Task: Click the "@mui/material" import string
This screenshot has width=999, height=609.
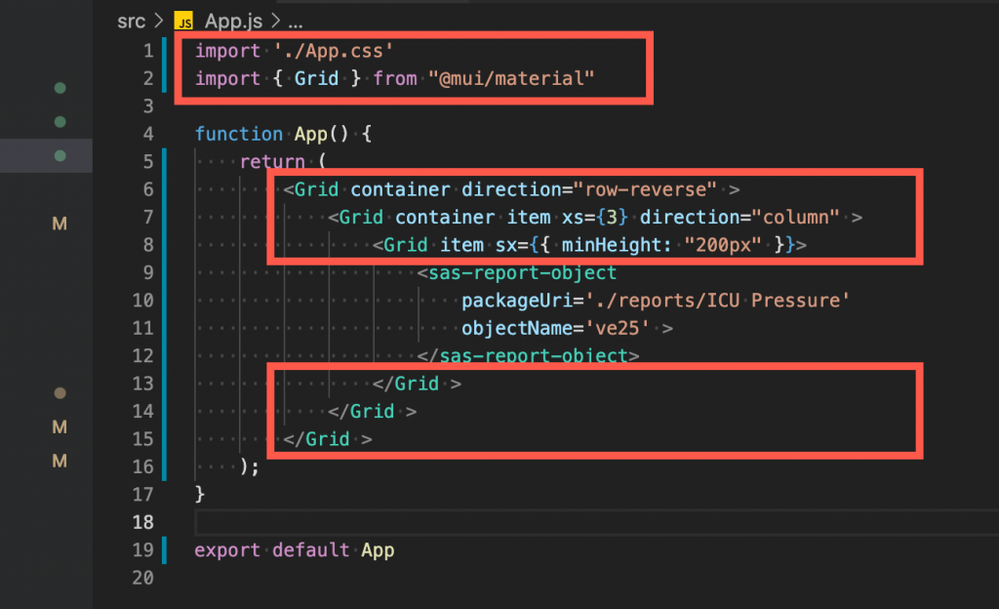Action: (x=511, y=78)
